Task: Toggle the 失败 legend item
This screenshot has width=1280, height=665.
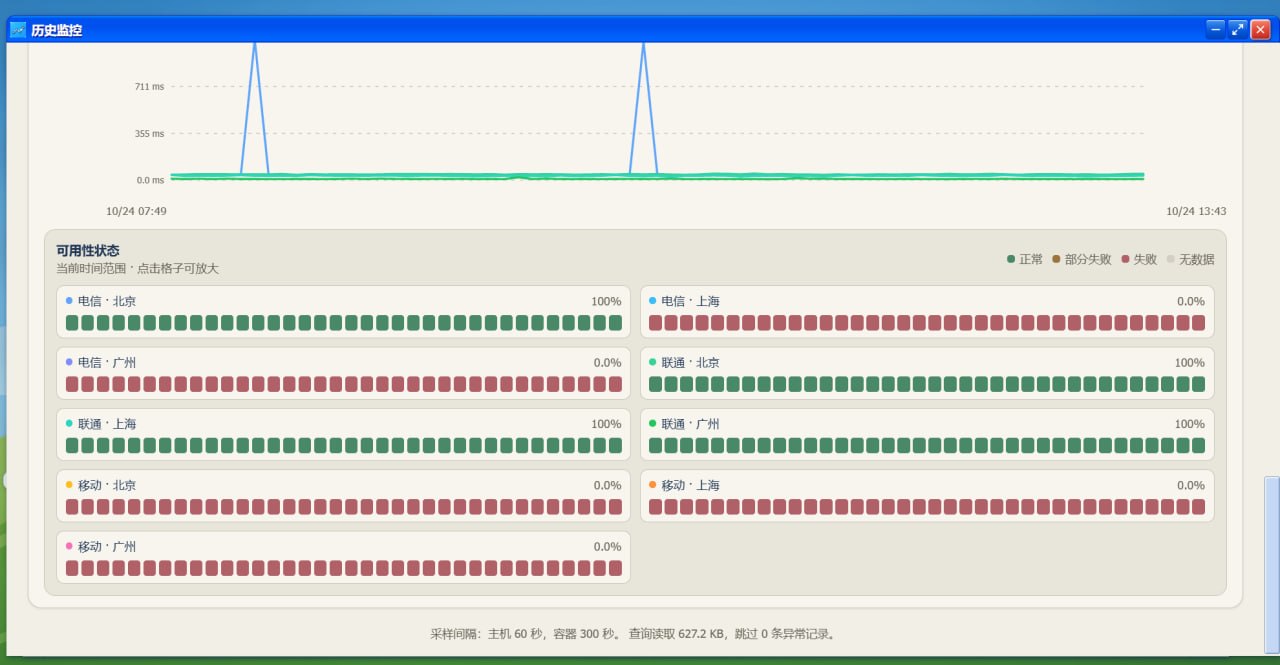Action: [1139, 259]
